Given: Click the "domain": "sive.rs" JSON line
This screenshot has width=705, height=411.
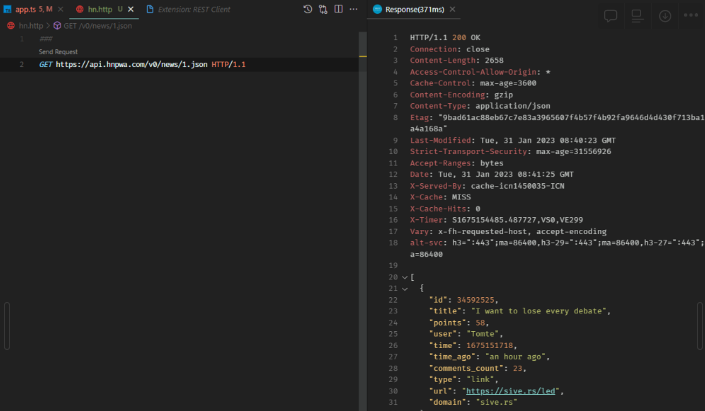Looking at the screenshot, I should (x=473, y=402).
